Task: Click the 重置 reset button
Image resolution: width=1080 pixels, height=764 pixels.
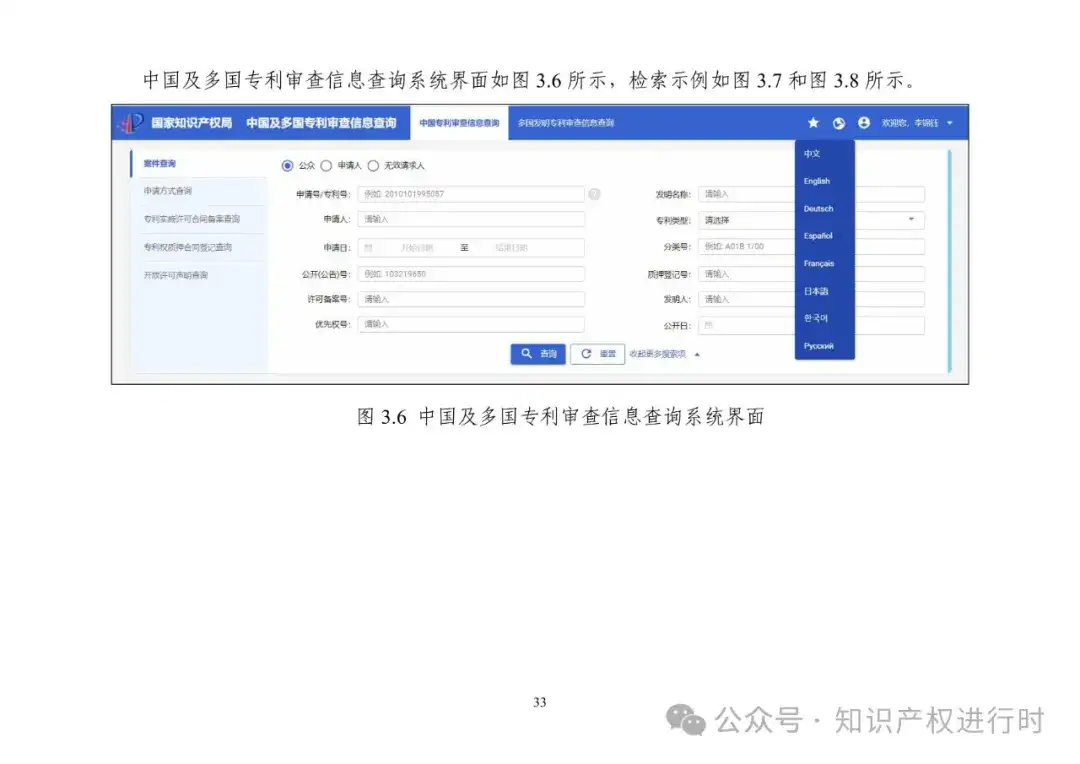Action: pos(598,353)
